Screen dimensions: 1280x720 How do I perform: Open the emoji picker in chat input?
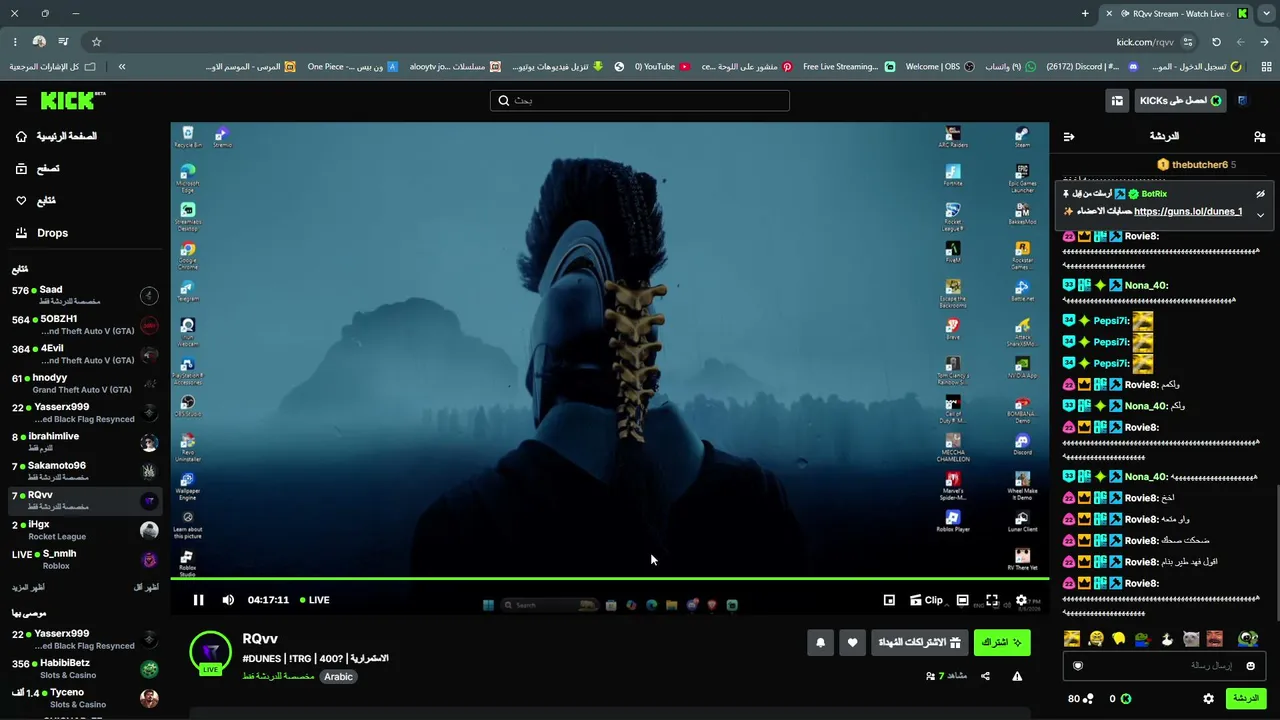[1250, 666]
